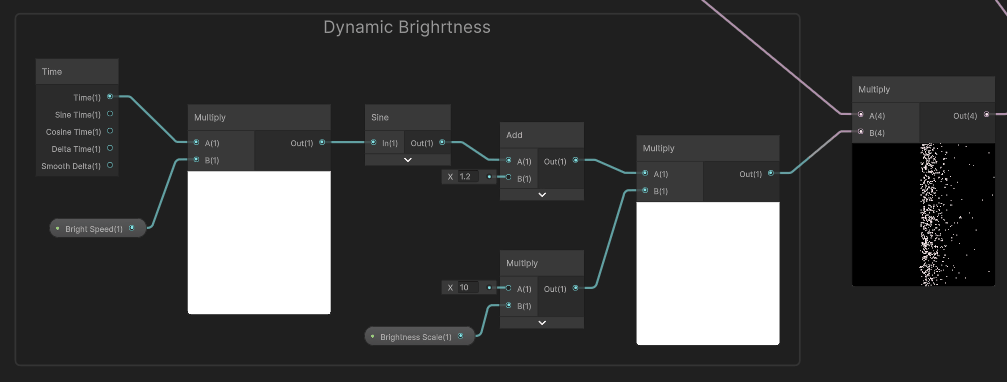Click the Smooth Delta(1) output port
1007x382 pixels.
coord(110,165)
